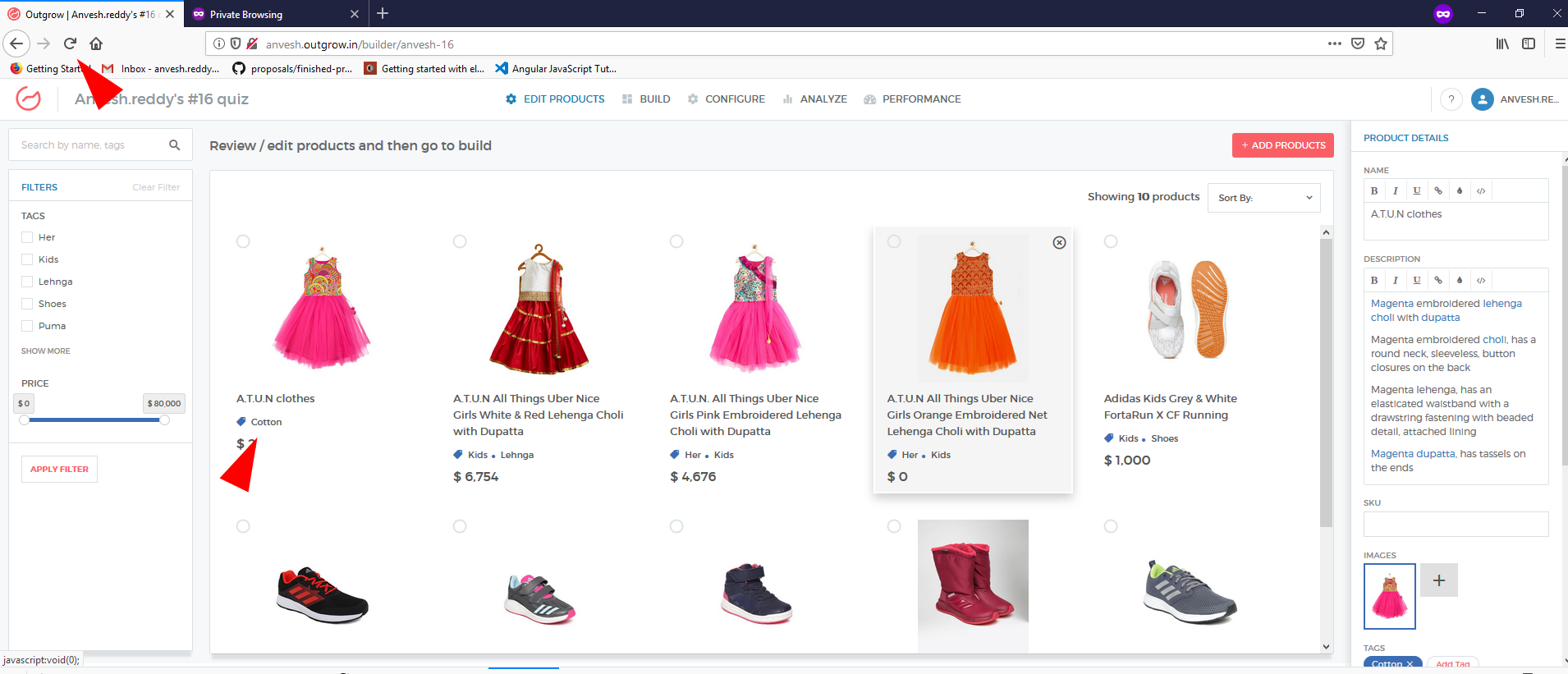Save page to Pocket icon
The height and width of the screenshot is (674, 1568).
point(1358,44)
